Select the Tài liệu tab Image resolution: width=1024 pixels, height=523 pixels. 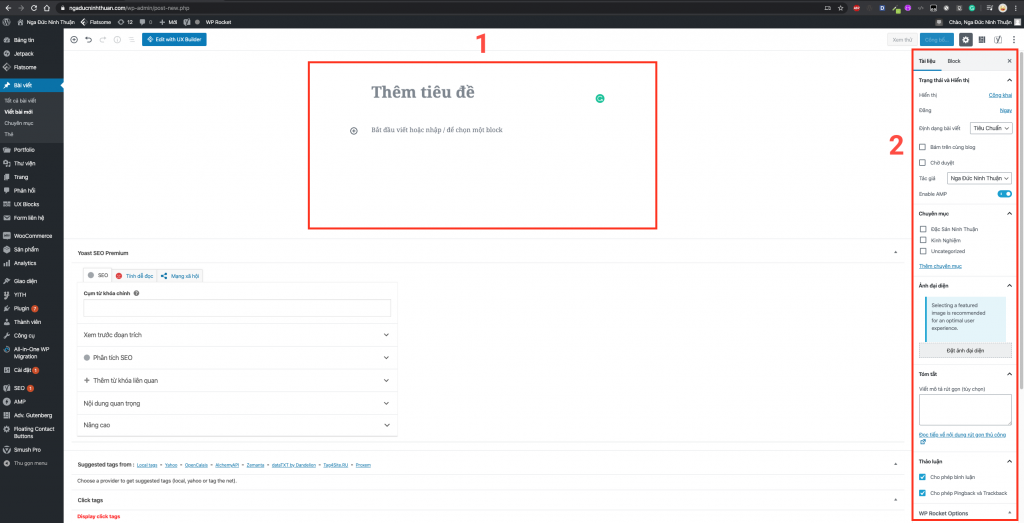(x=927, y=61)
